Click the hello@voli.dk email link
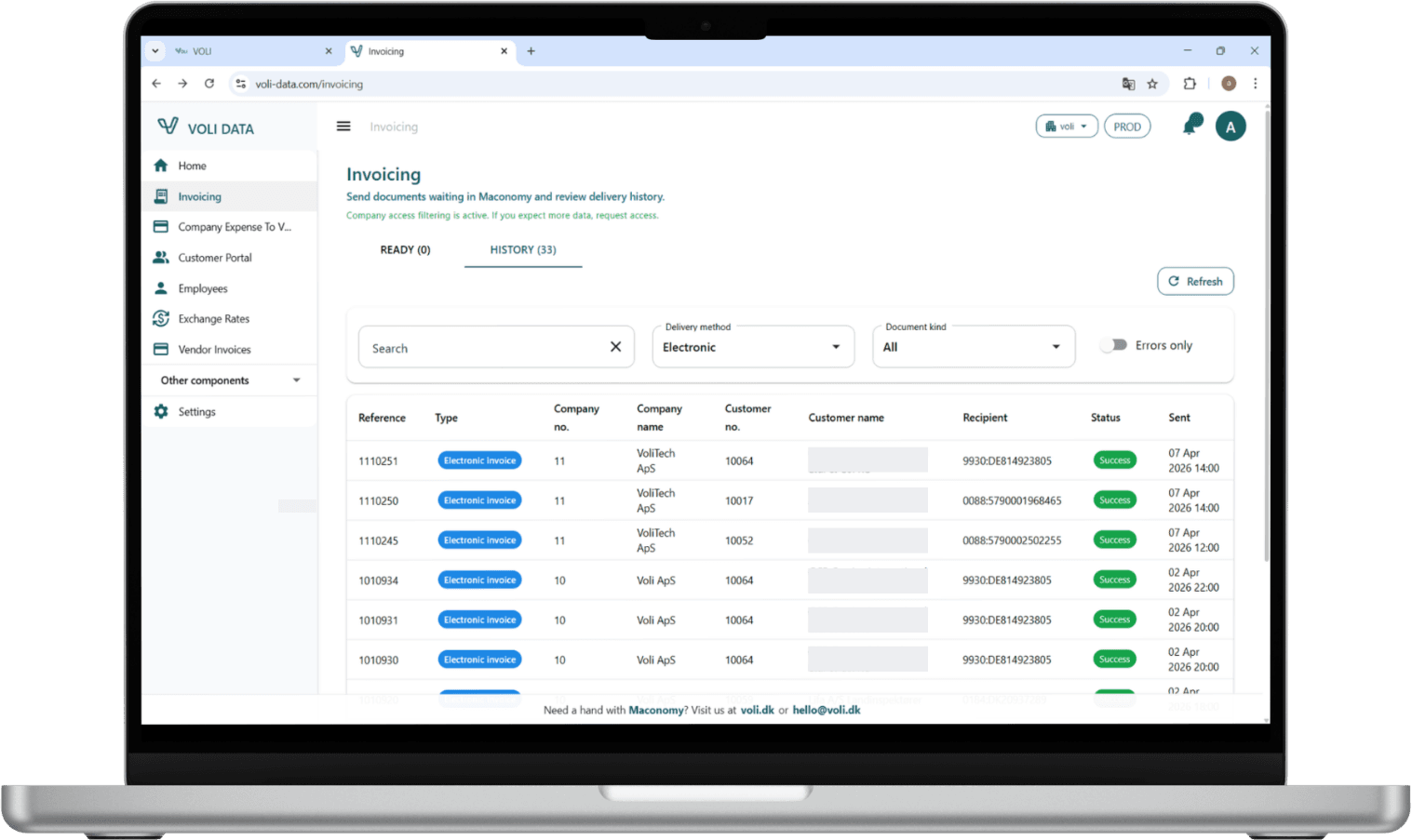 826,709
